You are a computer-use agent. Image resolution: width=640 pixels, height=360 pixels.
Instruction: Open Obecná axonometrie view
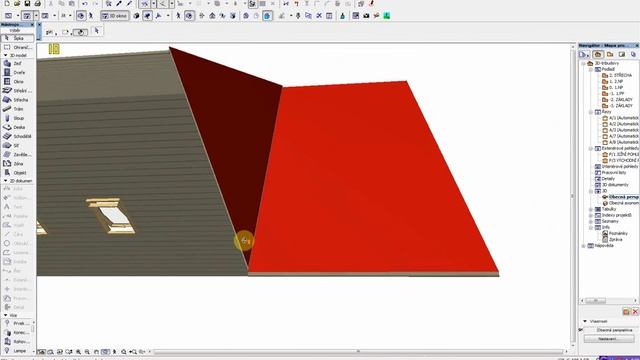click(x=620, y=203)
